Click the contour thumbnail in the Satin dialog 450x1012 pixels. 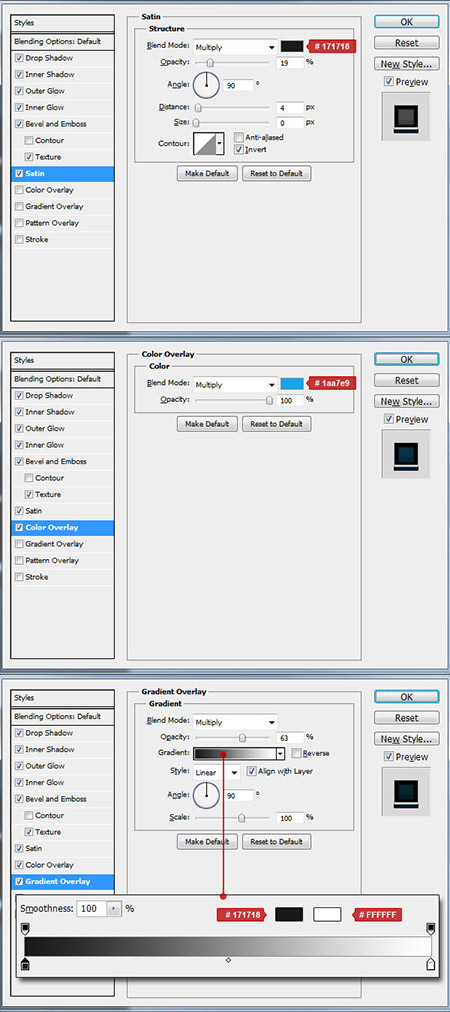pyautogui.click(x=205, y=143)
